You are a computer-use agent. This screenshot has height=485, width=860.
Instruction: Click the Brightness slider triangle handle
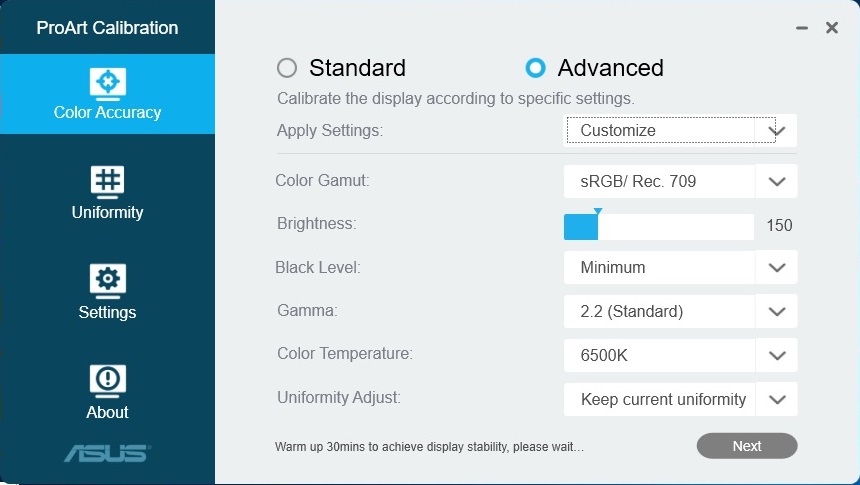[598, 211]
